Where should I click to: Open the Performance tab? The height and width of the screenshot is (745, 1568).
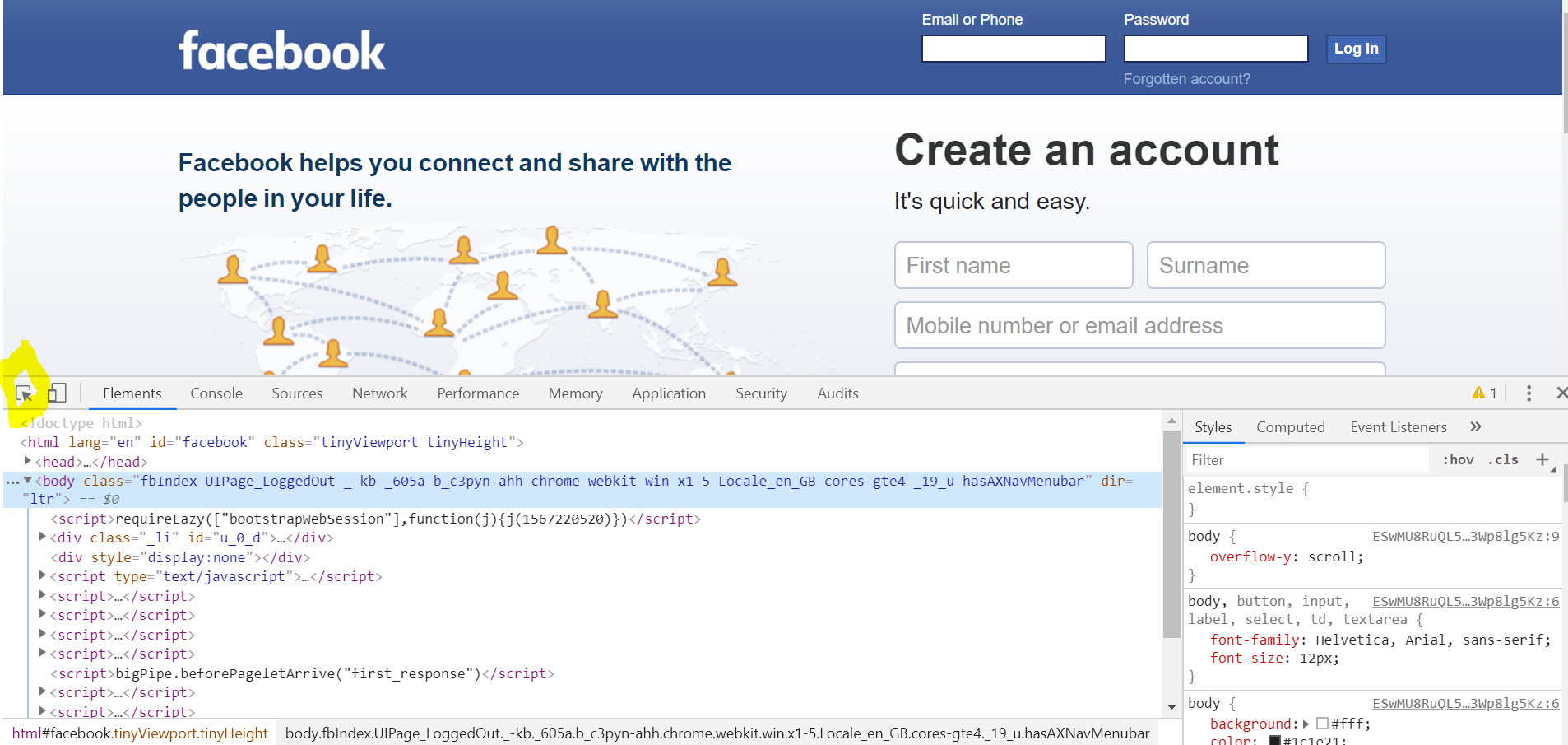[478, 393]
